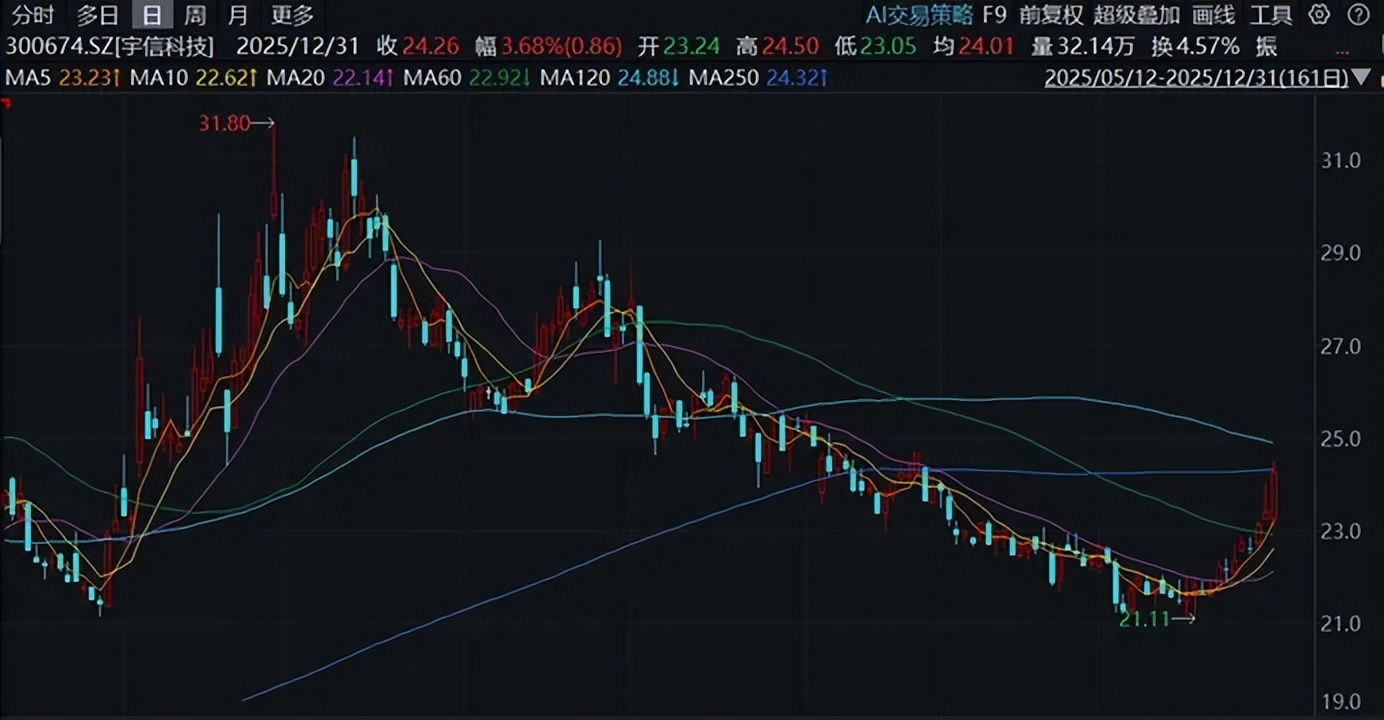Switch to 多日 multi-day tab
1384x720 pixels.
click(x=97, y=15)
